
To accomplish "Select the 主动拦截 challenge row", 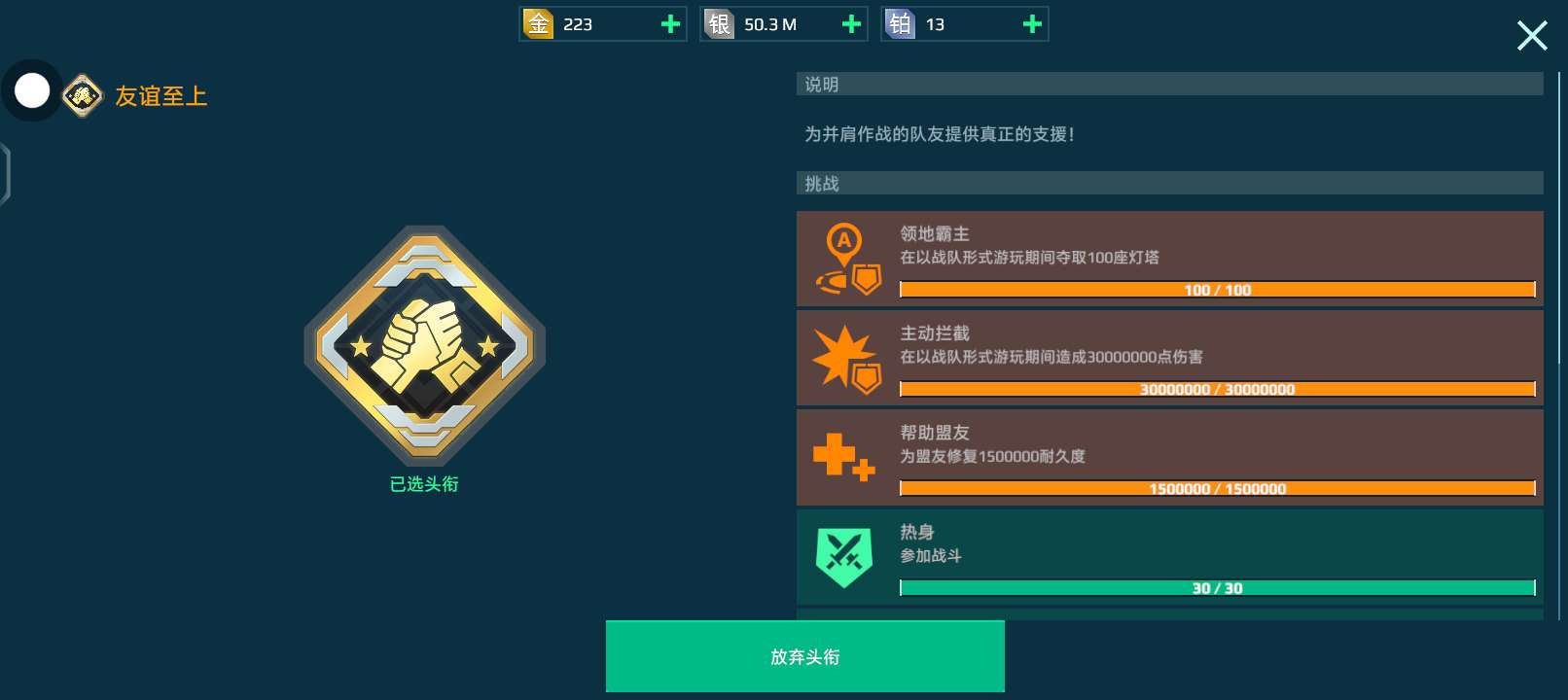I will (1170, 358).
